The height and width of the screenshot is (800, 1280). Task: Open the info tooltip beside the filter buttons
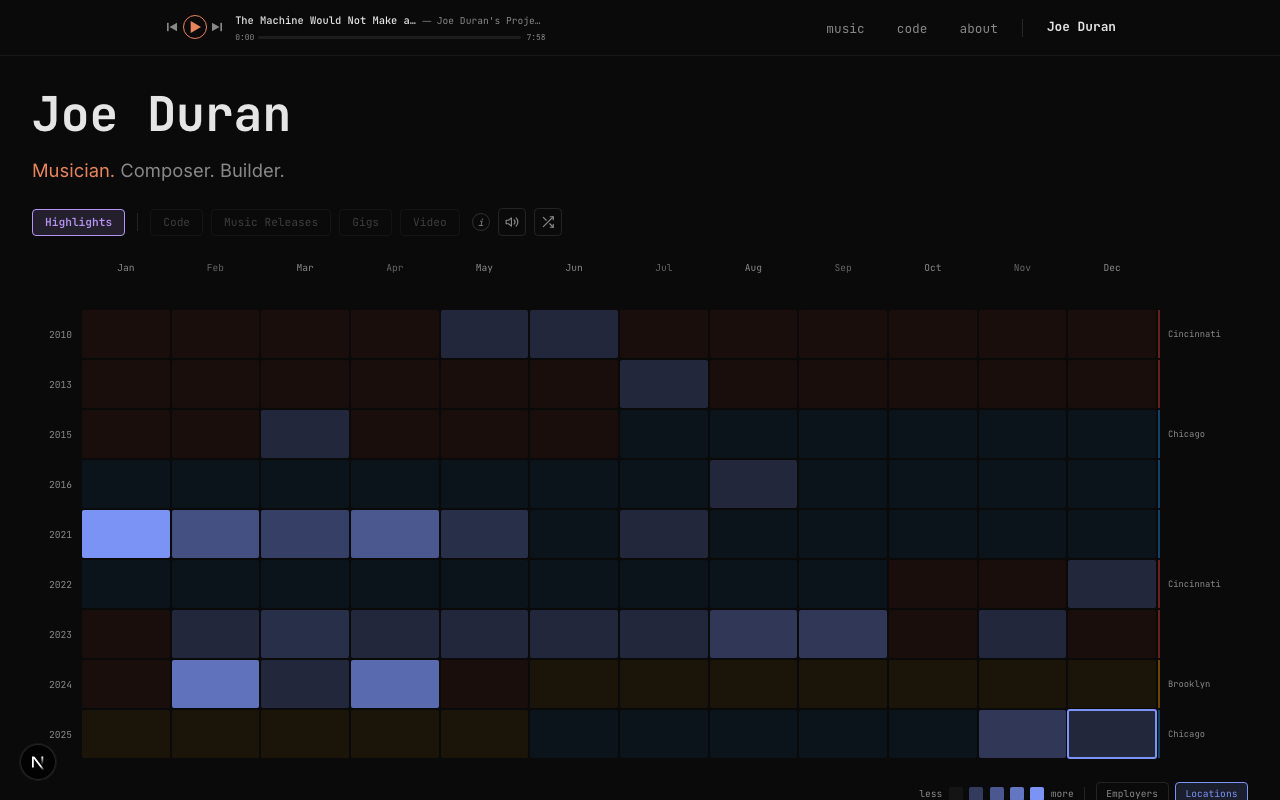(481, 222)
